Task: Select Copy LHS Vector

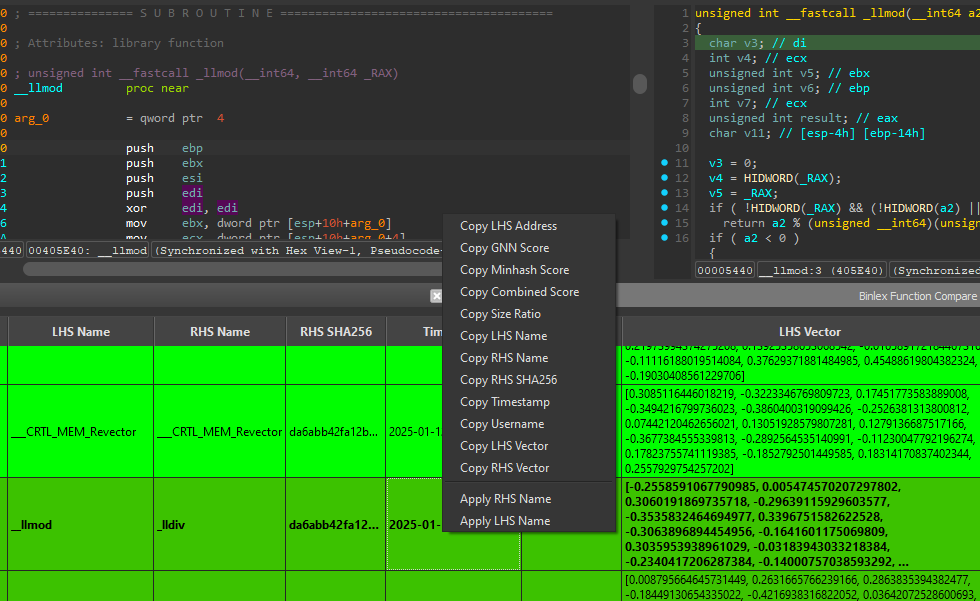Action: pyautogui.click(x=504, y=446)
